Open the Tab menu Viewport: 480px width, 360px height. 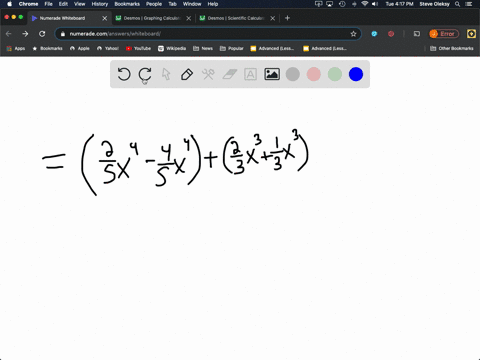click(x=172, y=4)
